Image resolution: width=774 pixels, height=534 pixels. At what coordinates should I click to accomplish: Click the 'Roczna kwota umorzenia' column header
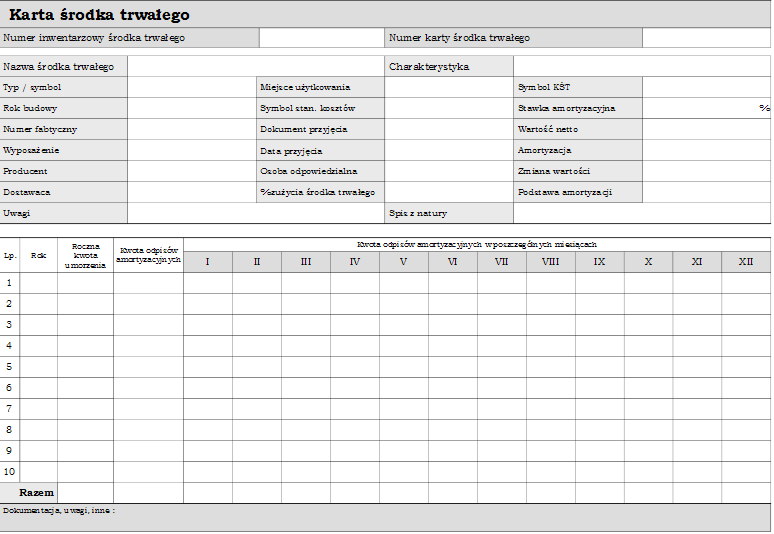pos(85,255)
